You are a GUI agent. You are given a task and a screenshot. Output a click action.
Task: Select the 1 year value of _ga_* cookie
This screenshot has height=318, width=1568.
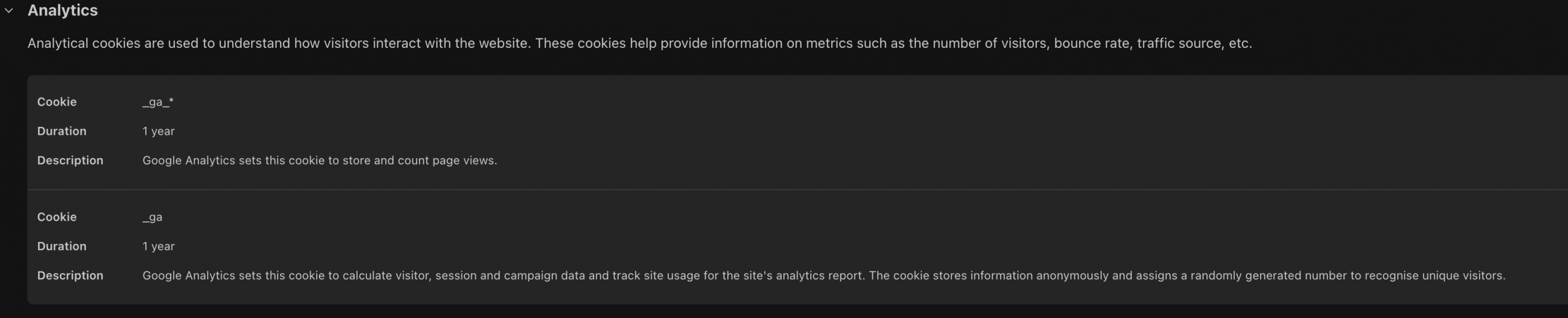click(159, 131)
